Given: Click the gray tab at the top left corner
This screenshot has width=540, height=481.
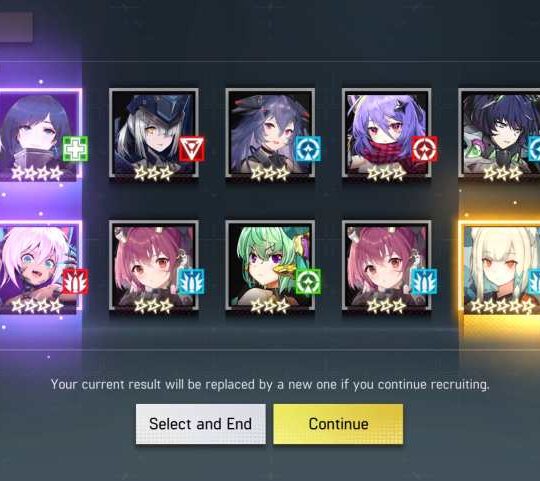Looking at the screenshot, I should [x=16, y=28].
